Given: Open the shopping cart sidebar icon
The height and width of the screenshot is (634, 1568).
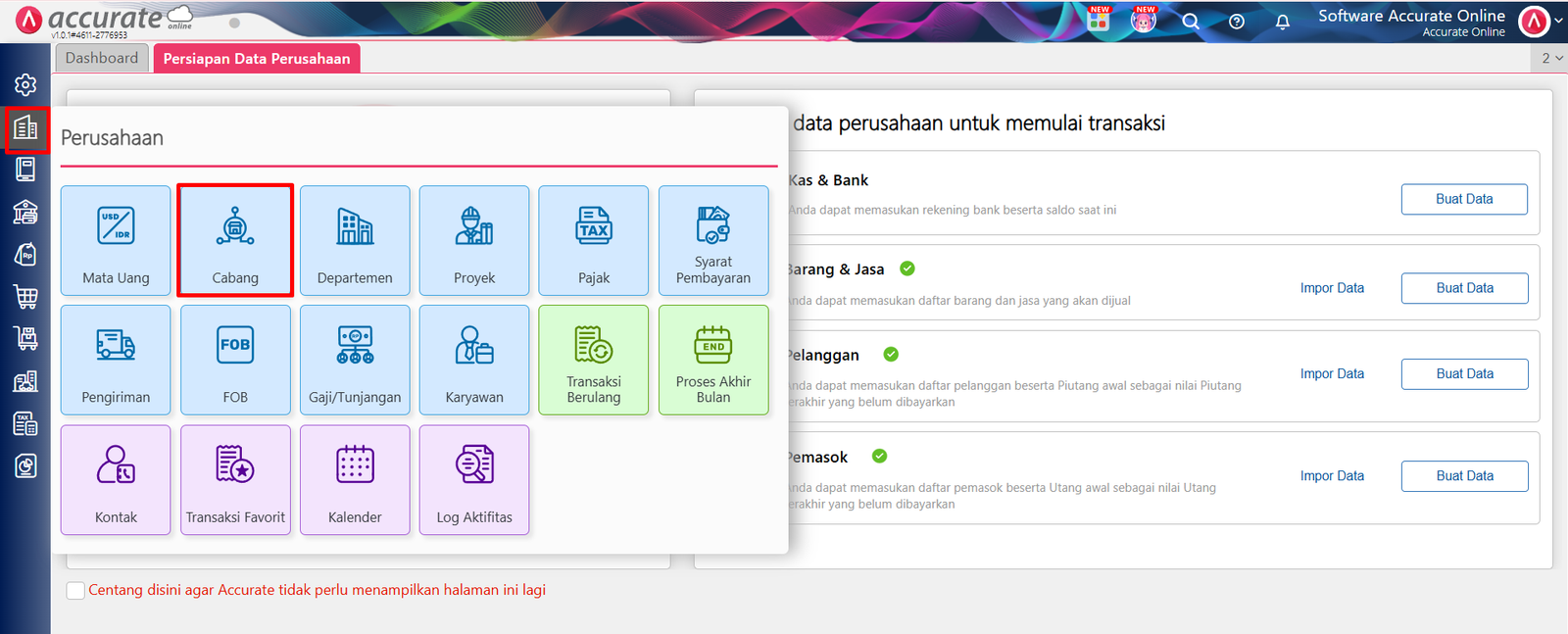Looking at the screenshot, I should (x=25, y=296).
